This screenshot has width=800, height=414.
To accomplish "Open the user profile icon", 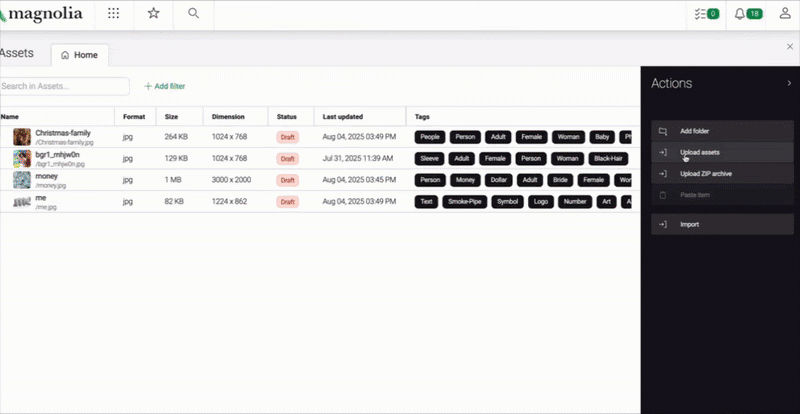I will pyautogui.click(x=785, y=14).
